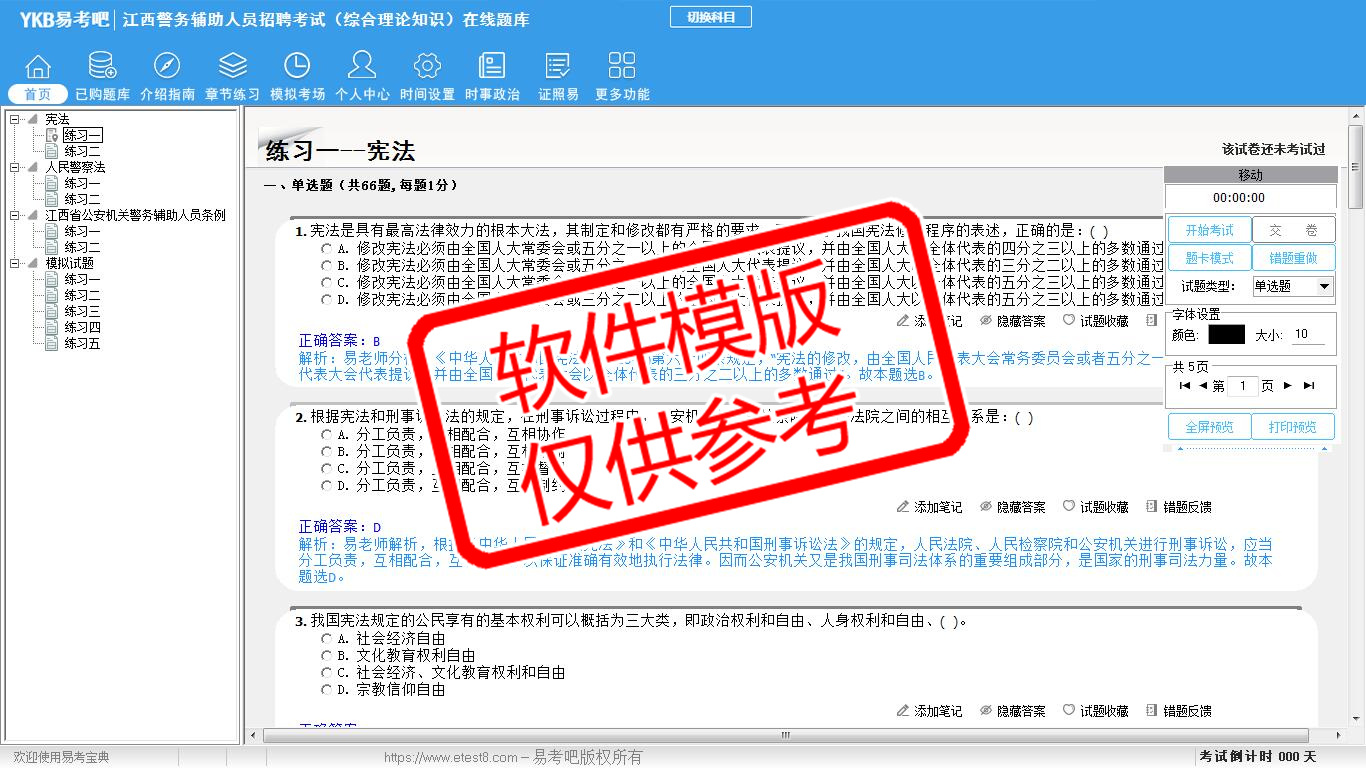This screenshot has height=768, width=1366.
Task: Click 错题反馈 icon for question 3
Action: tap(1152, 711)
